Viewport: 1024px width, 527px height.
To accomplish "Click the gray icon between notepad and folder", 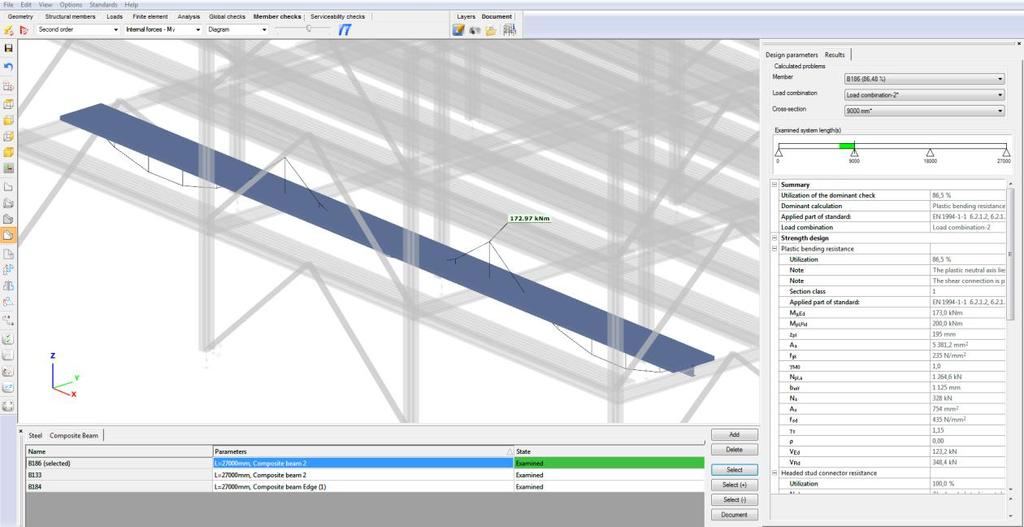I will [x=475, y=30].
